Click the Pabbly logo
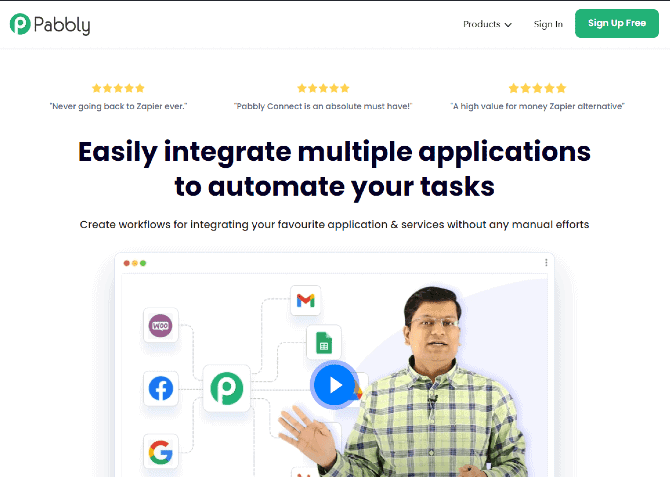 coord(50,24)
